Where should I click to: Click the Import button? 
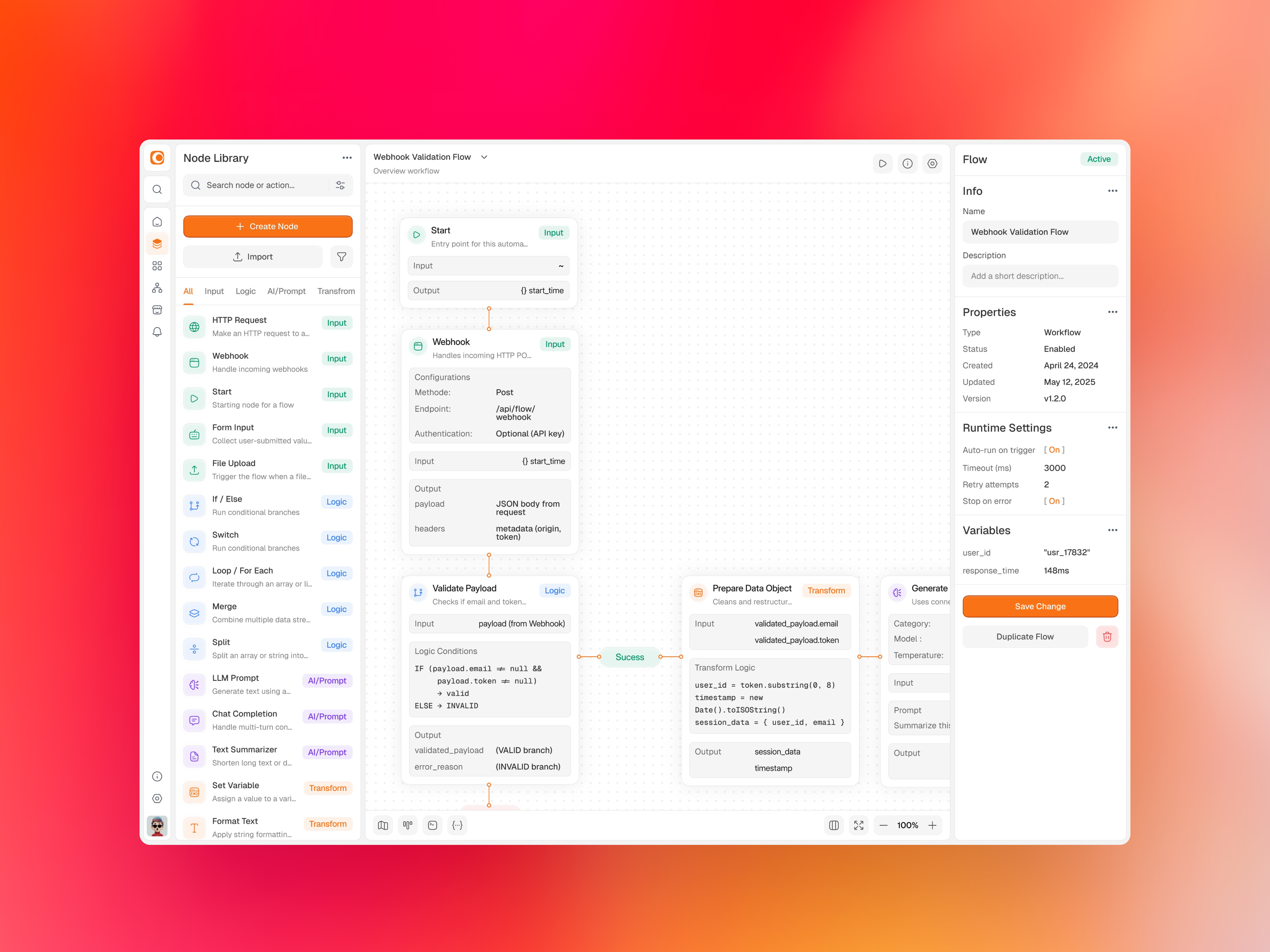[x=253, y=257]
